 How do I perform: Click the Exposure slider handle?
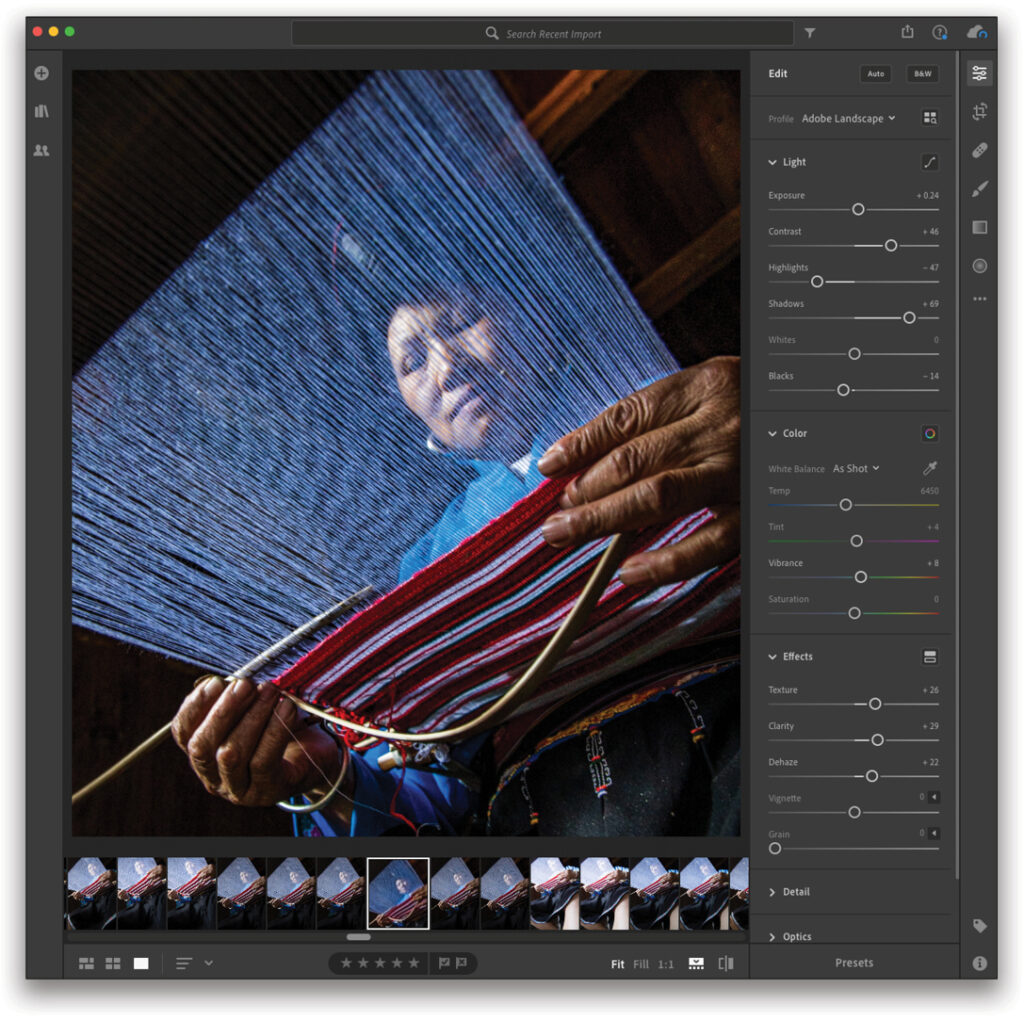(858, 209)
